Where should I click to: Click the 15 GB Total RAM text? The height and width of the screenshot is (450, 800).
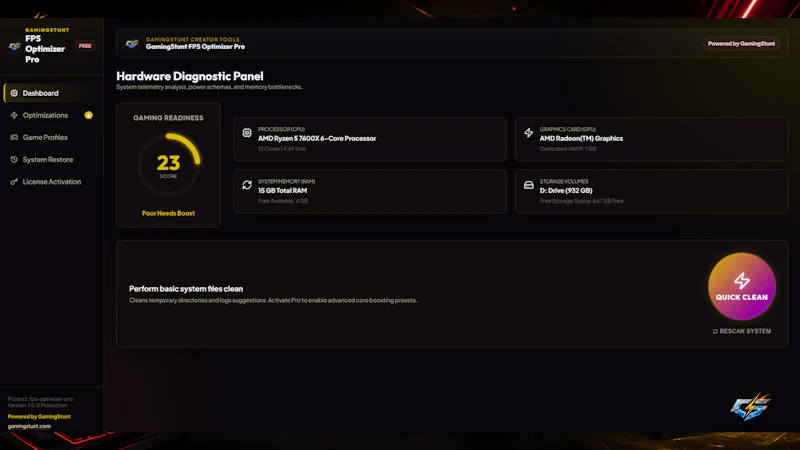(x=282, y=190)
